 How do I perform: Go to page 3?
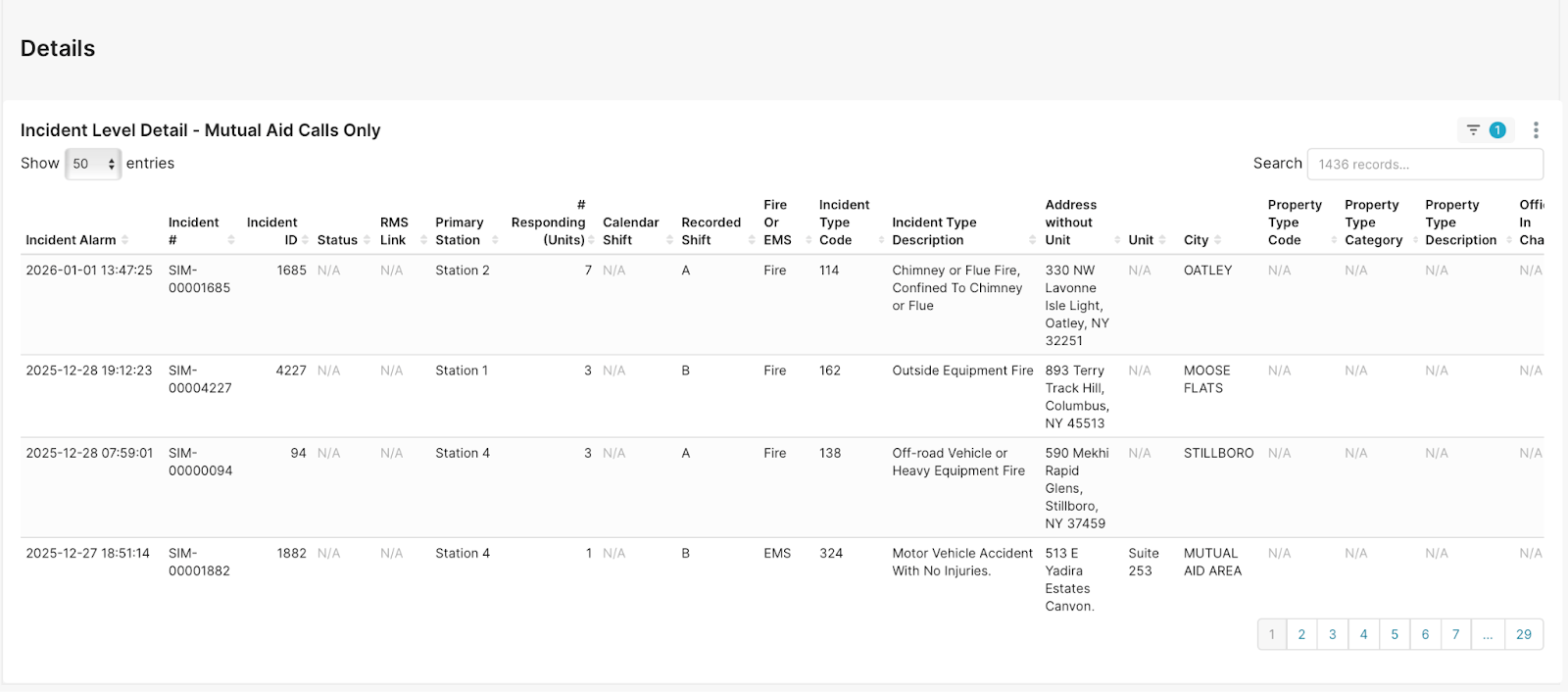point(1333,634)
